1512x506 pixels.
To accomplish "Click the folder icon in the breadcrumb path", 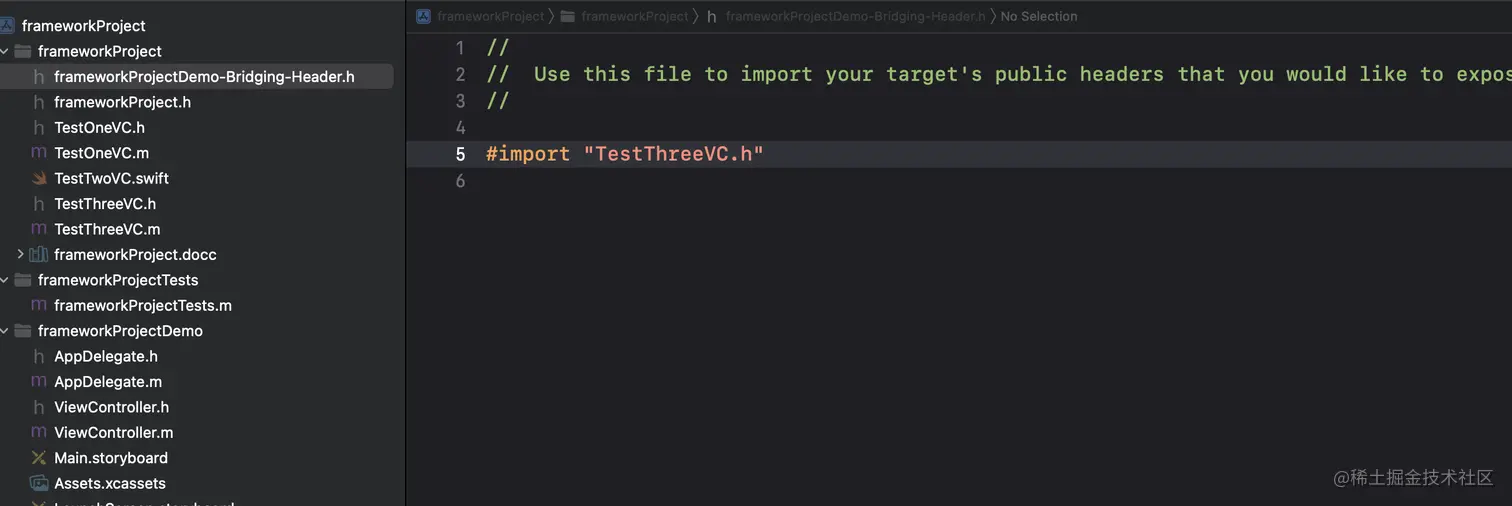I will tap(568, 16).
